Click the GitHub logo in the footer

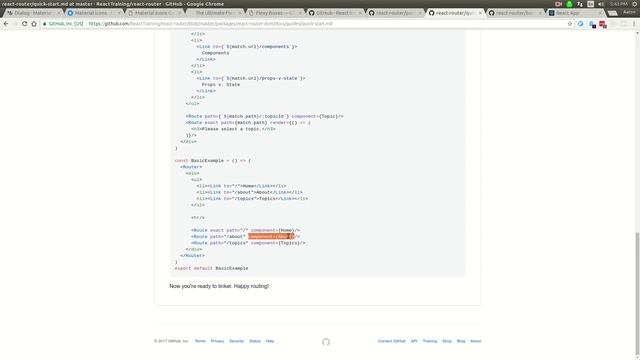pos(326,342)
